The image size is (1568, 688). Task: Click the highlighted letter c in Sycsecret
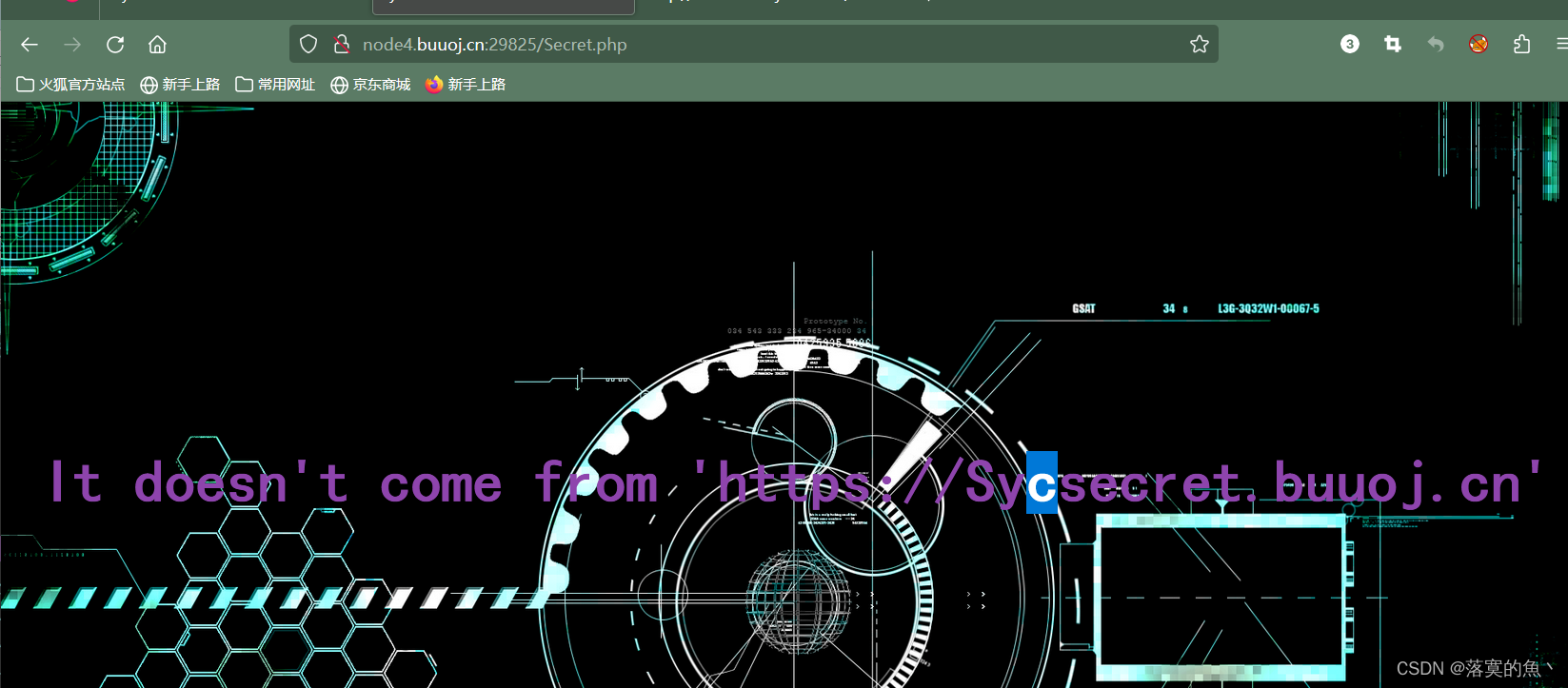(x=1042, y=483)
